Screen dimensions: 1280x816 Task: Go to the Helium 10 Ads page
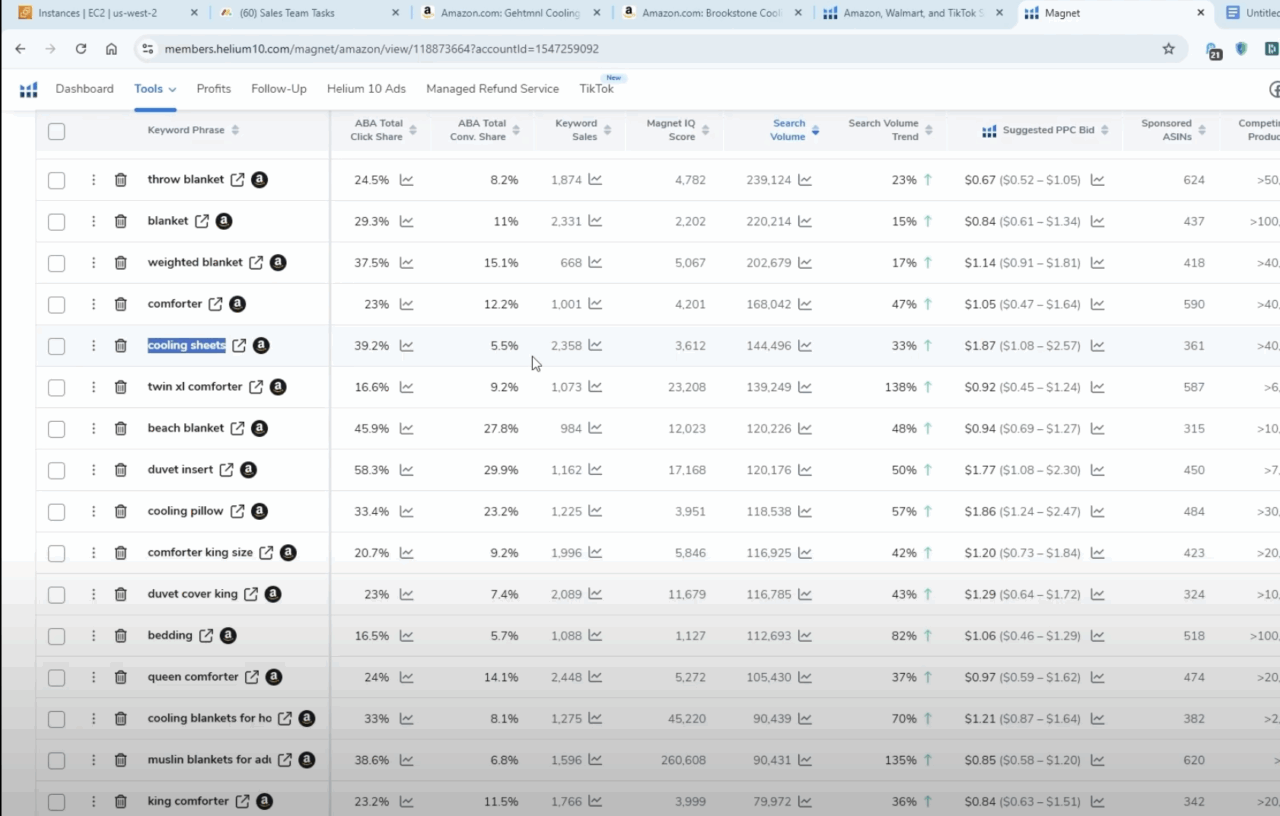pyautogui.click(x=366, y=88)
